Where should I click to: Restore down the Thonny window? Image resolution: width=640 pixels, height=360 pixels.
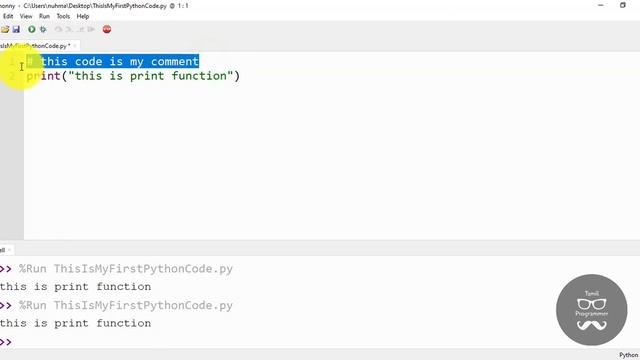622,5
